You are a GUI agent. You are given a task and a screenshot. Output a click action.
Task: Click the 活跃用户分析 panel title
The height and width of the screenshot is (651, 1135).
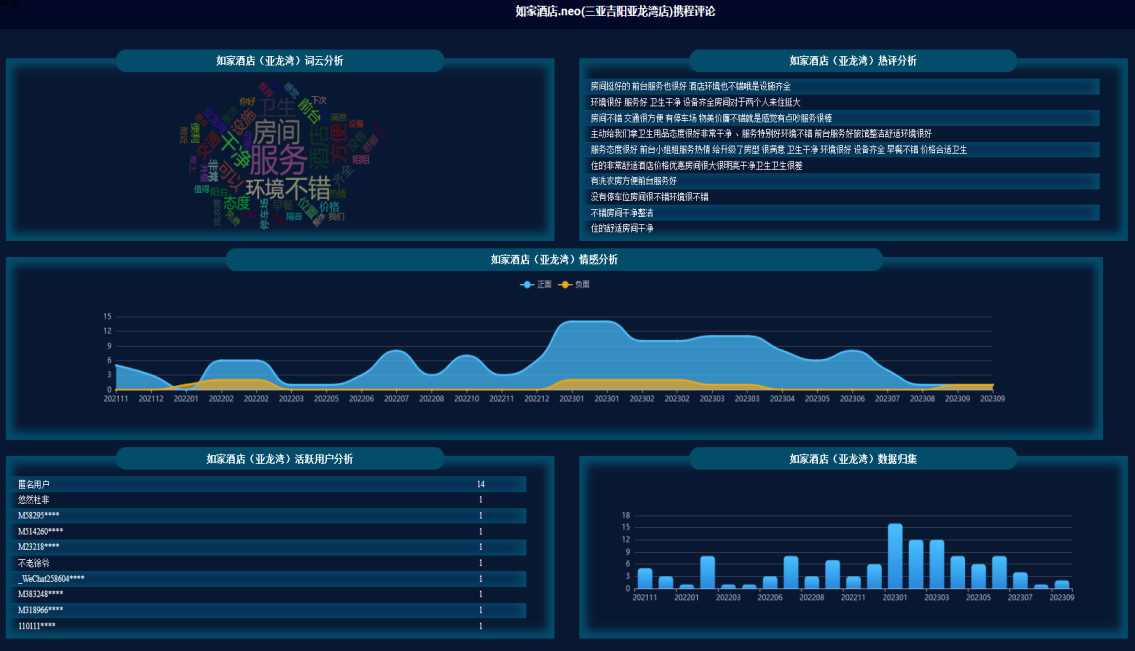click(280, 459)
